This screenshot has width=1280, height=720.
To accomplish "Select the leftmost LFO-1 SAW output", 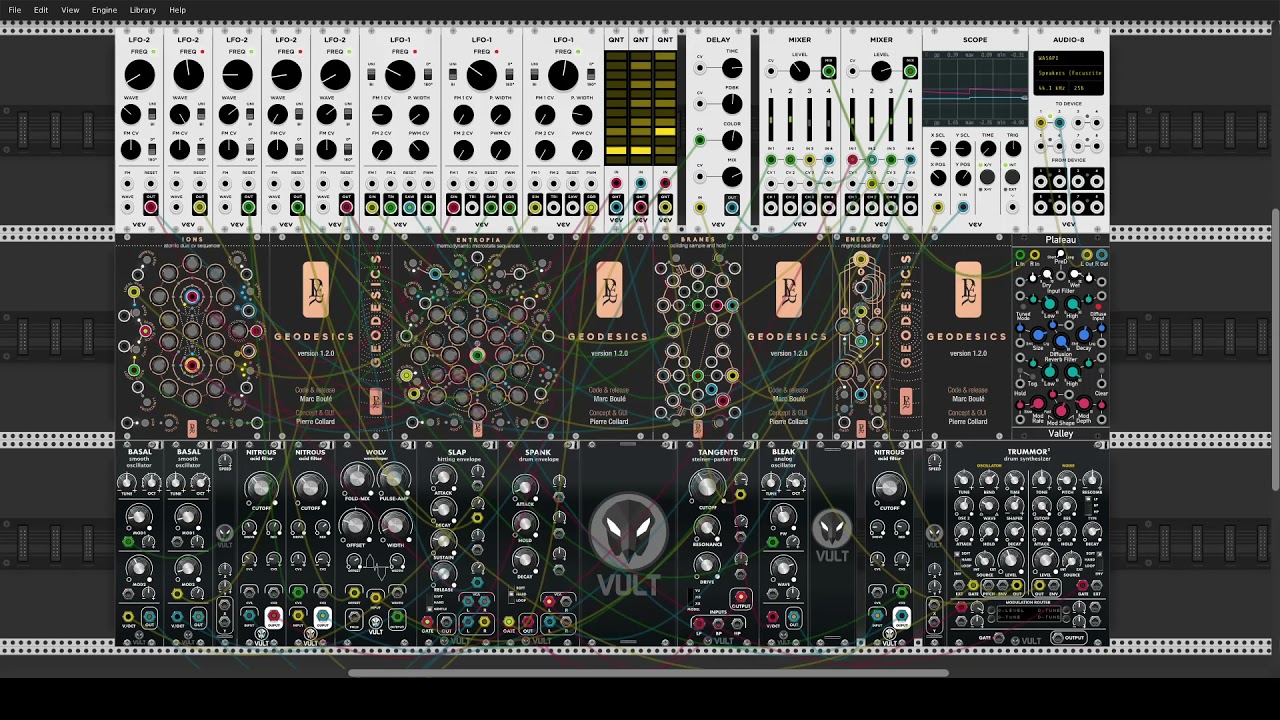I will click(409, 206).
